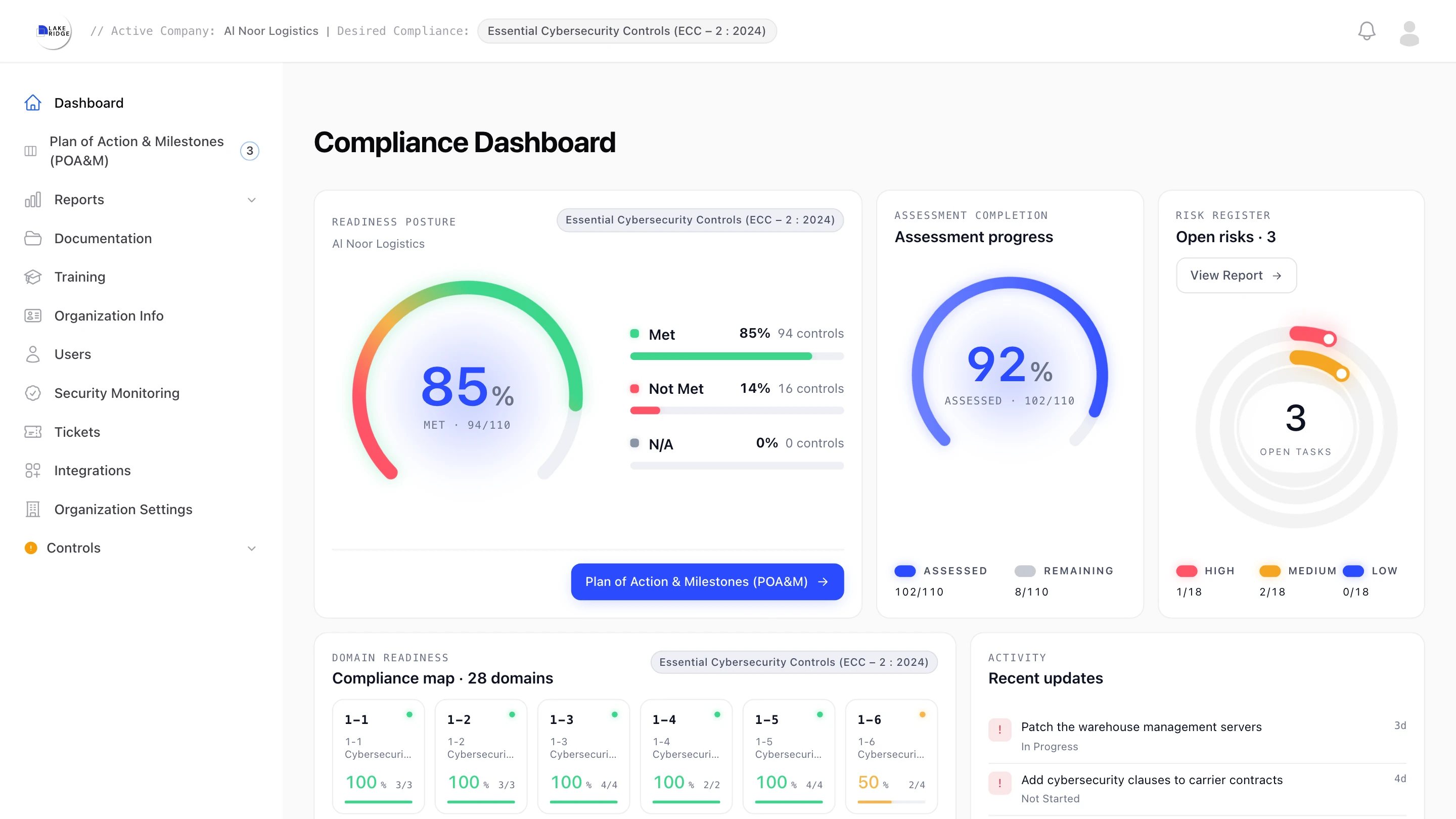
Task: Click the alert icon beside carrier contracts update
Action: [x=999, y=783]
